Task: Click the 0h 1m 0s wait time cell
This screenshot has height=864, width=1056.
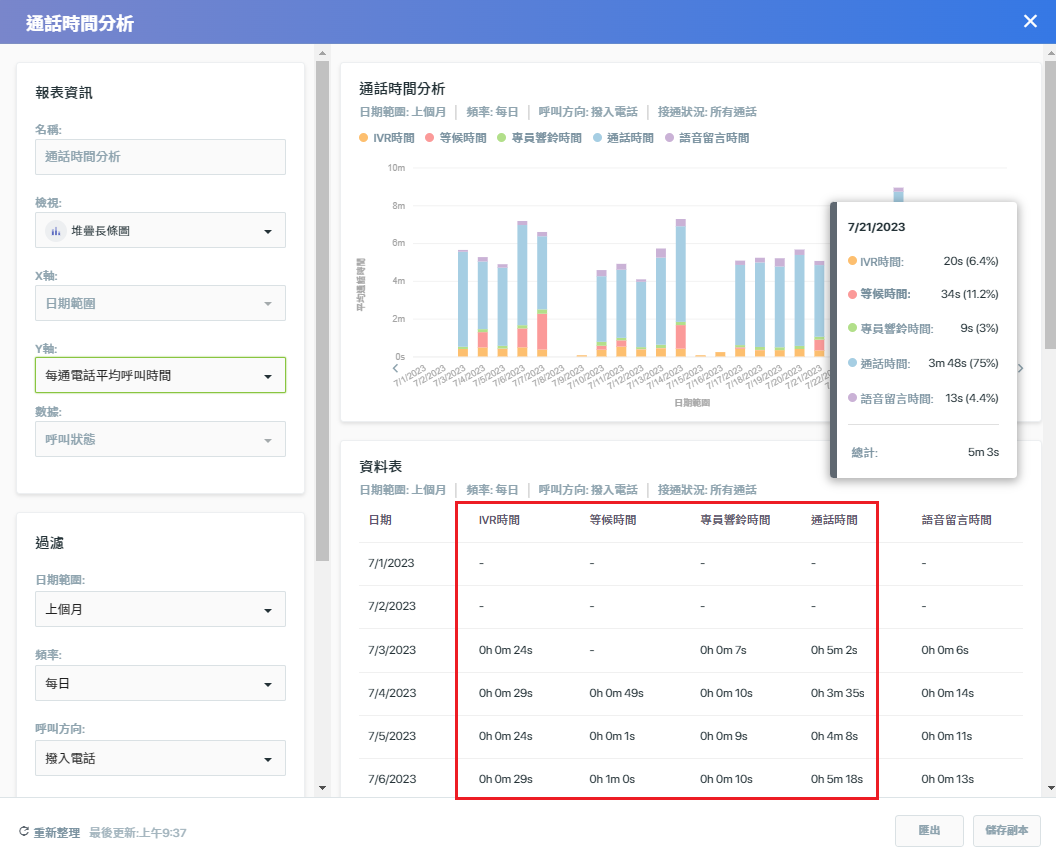Action: coord(612,779)
